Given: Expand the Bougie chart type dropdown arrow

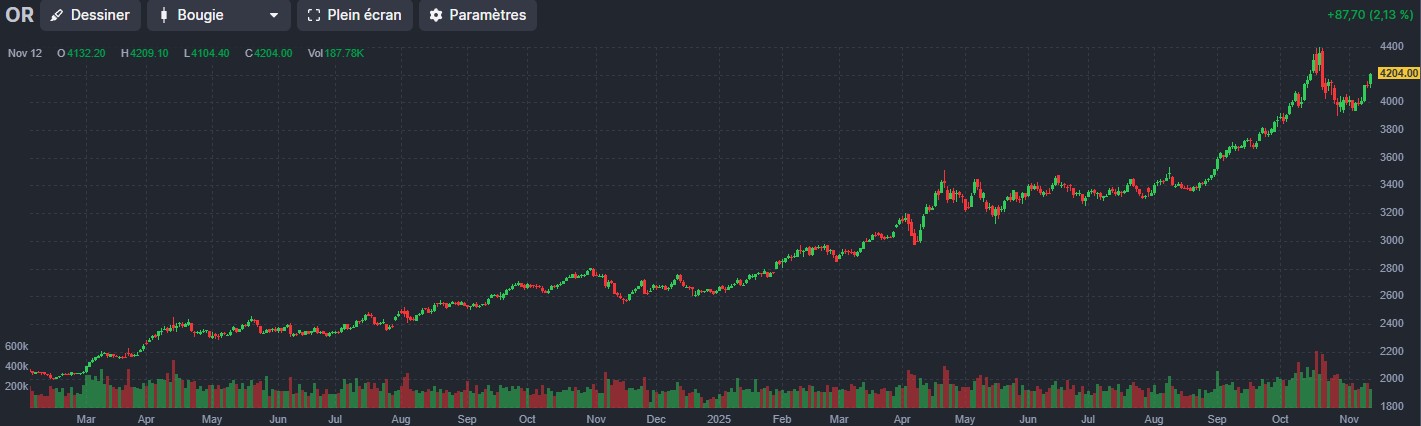Looking at the screenshot, I should [274, 16].
